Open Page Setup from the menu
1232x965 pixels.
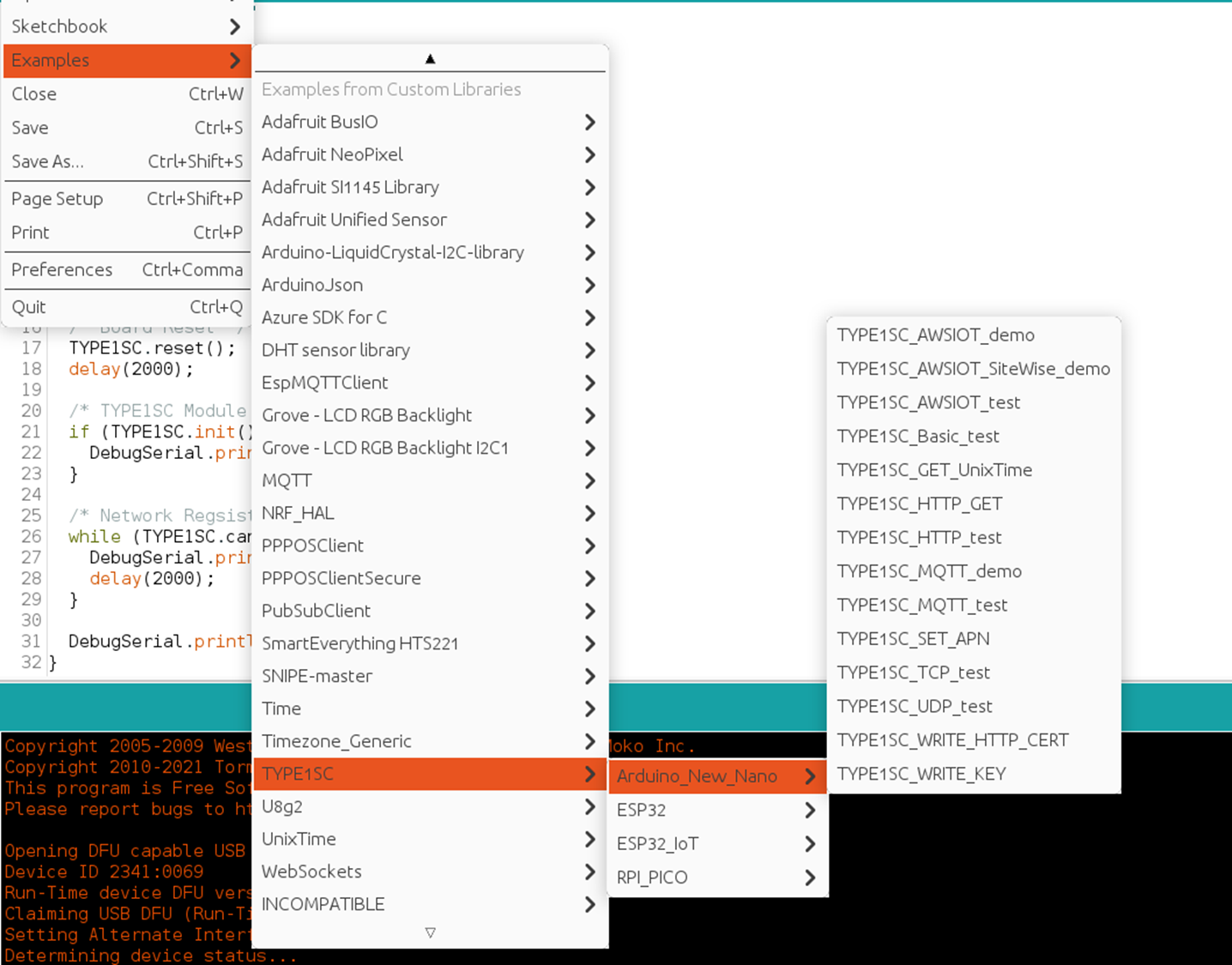[127, 199]
